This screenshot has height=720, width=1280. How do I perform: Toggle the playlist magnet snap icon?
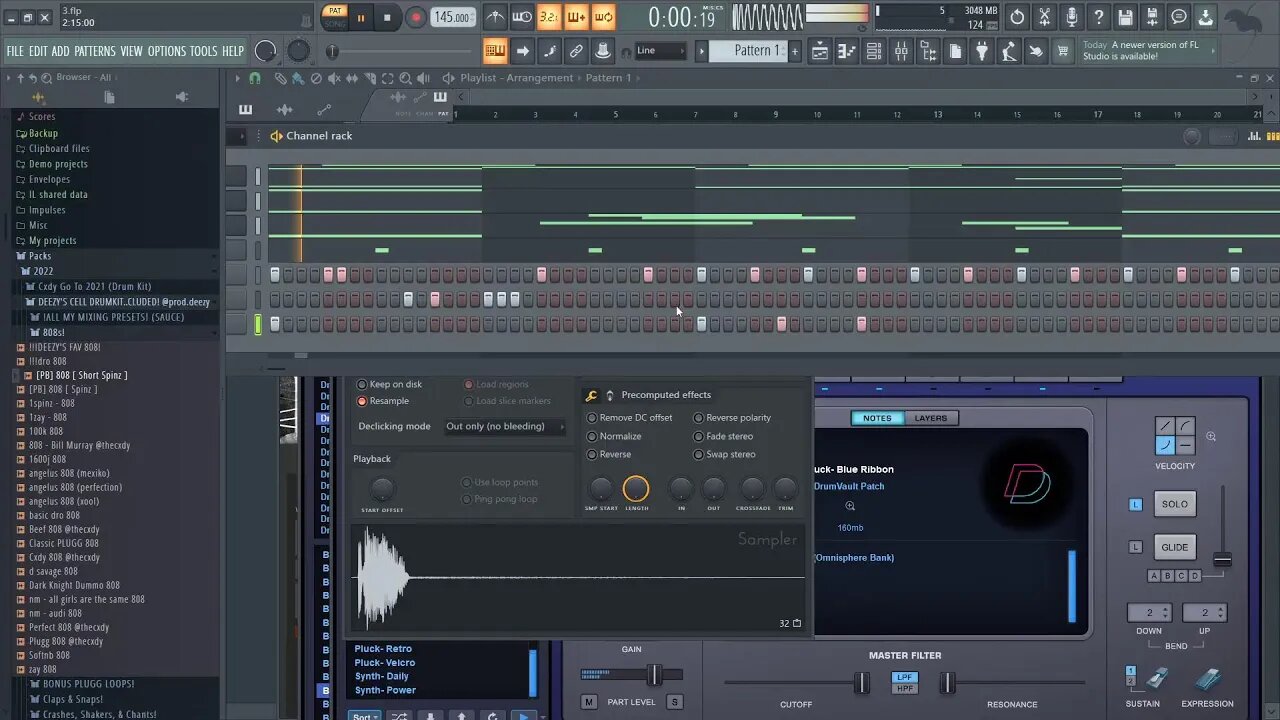(255, 78)
